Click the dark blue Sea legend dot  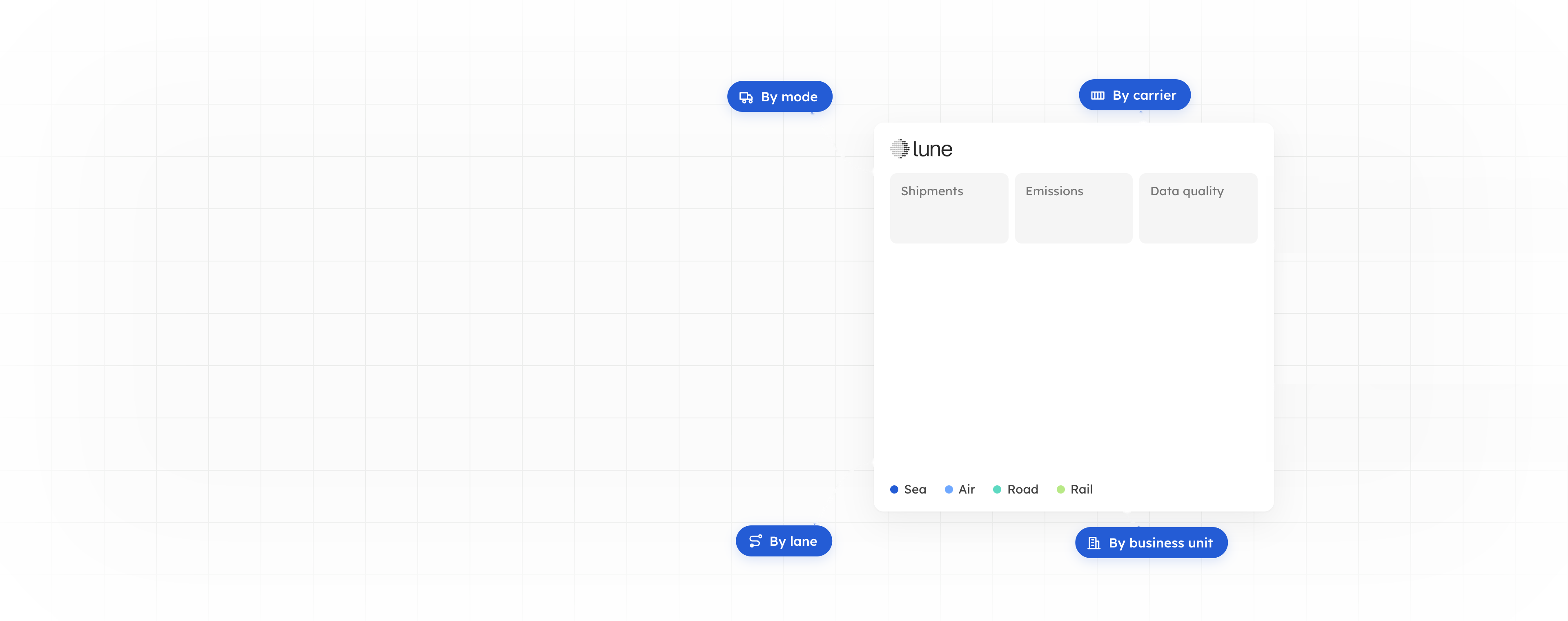pos(894,489)
